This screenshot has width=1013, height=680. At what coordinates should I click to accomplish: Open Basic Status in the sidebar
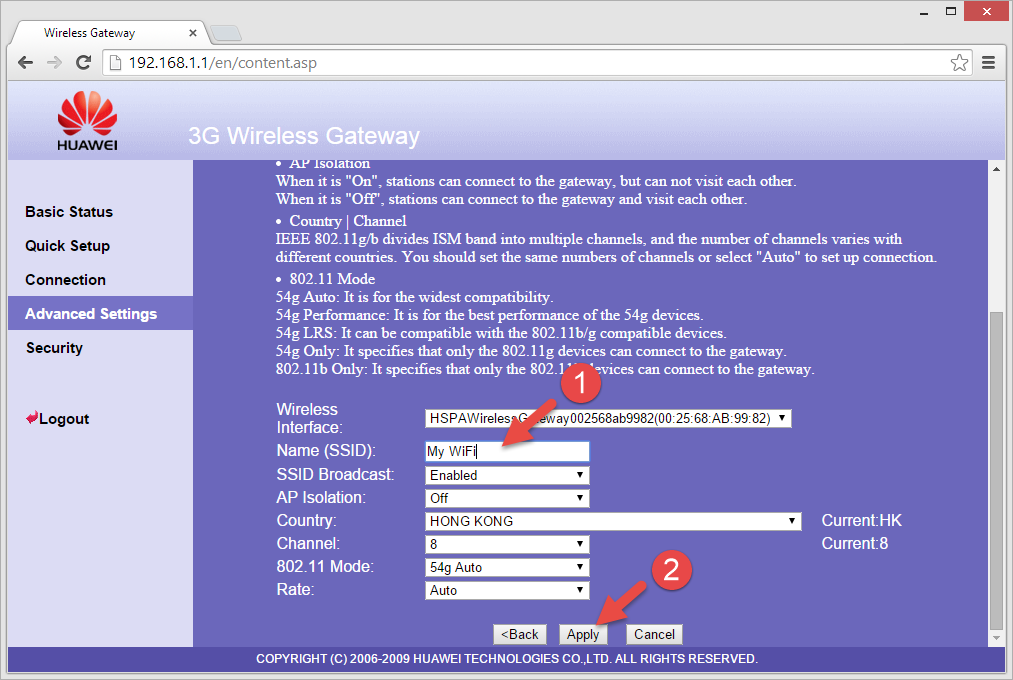[69, 212]
